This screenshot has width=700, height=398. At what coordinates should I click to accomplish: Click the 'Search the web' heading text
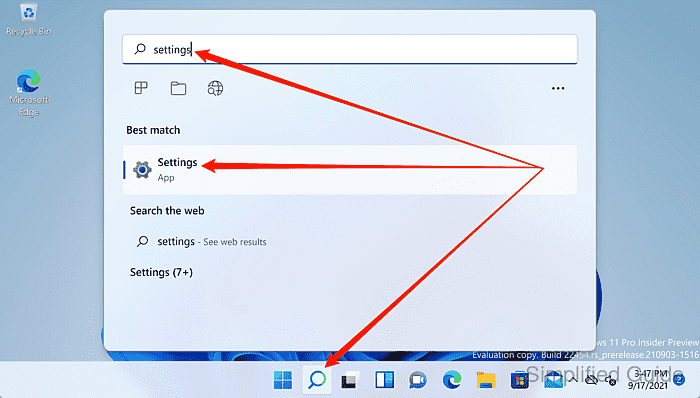tap(167, 211)
